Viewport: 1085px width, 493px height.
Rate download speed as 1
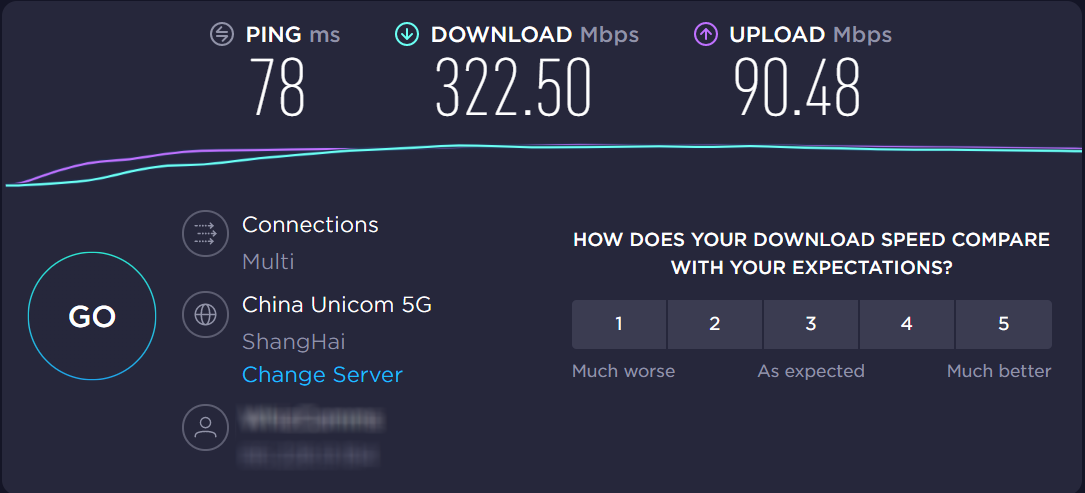tap(619, 324)
